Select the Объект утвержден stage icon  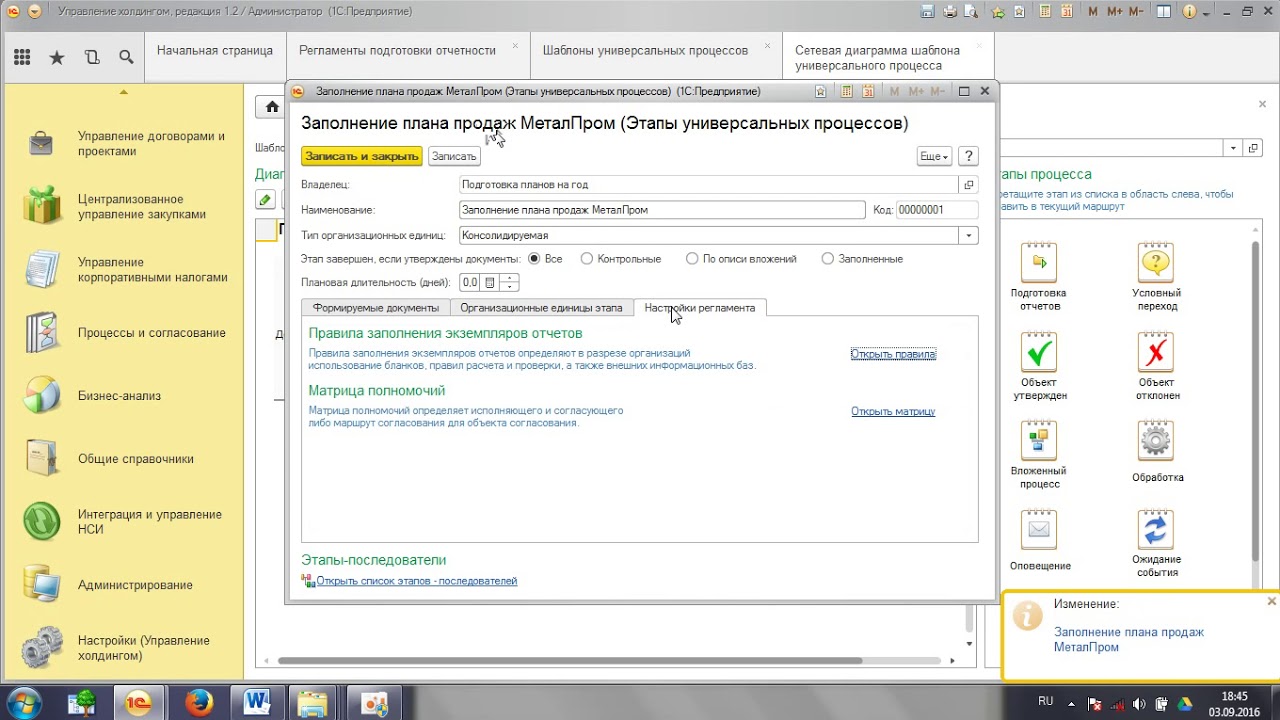1038,352
